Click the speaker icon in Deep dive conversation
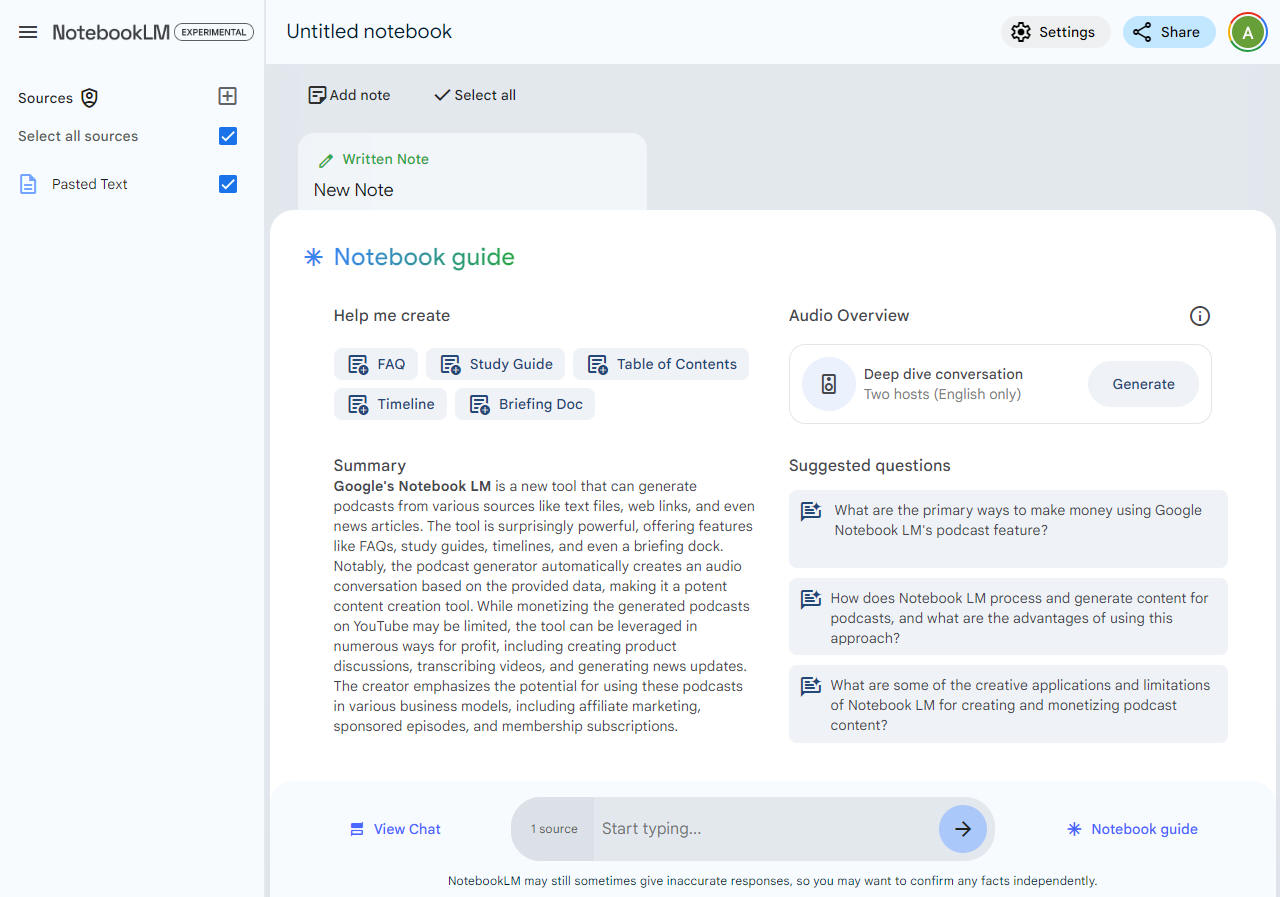 click(x=829, y=384)
